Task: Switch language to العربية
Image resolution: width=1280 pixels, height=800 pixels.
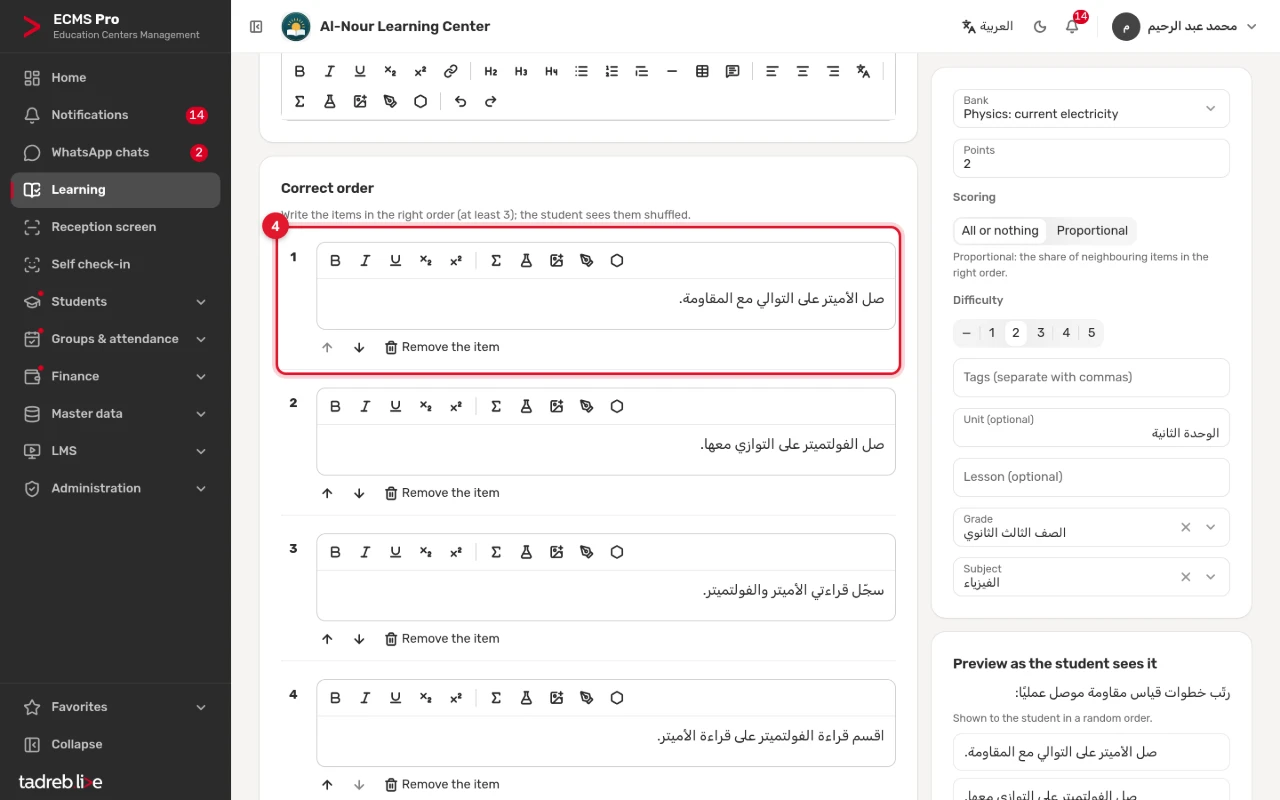Action: tap(987, 26)
